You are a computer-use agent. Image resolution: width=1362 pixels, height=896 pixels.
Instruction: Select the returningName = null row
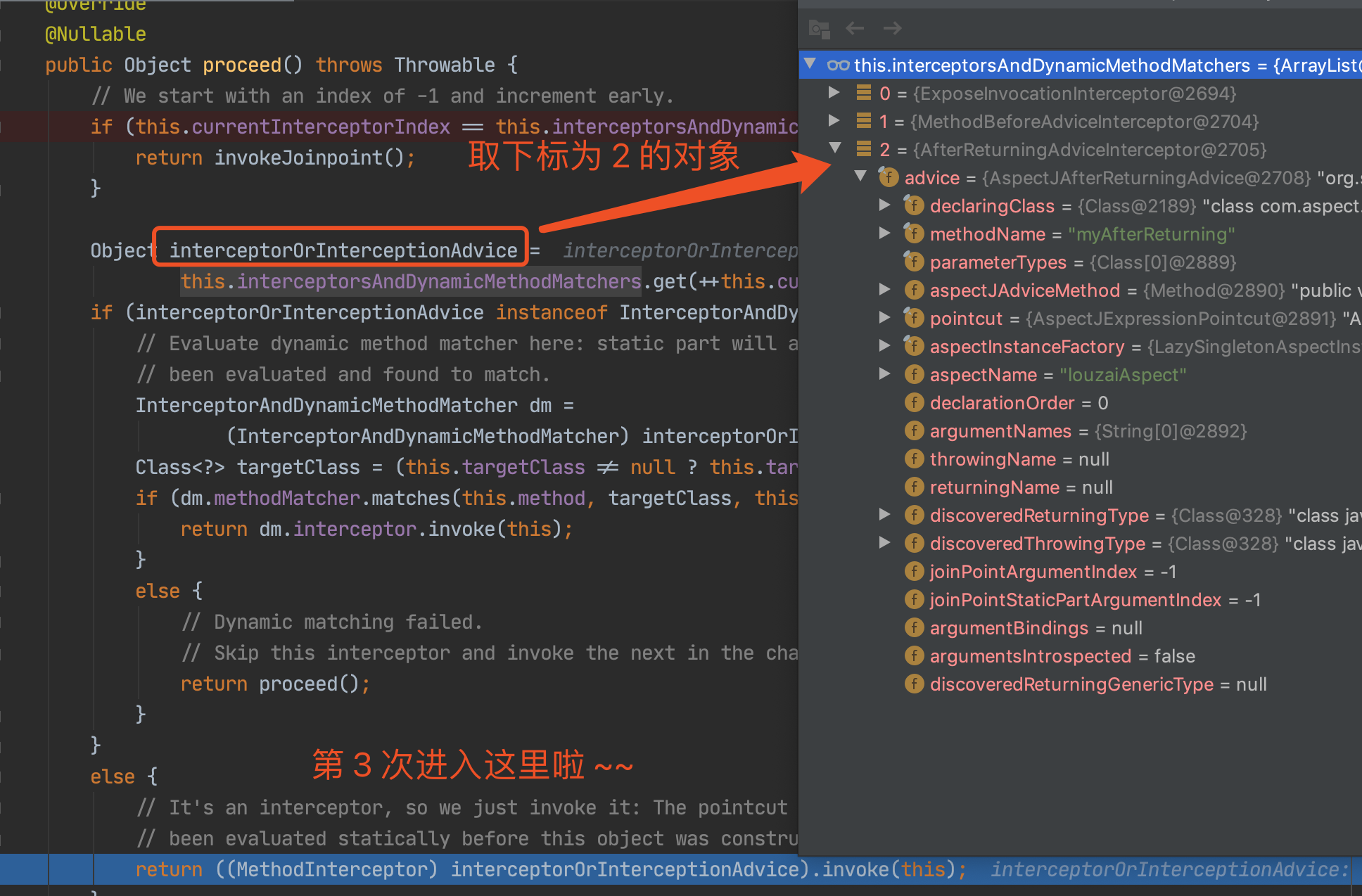[x=1081, y=487]
